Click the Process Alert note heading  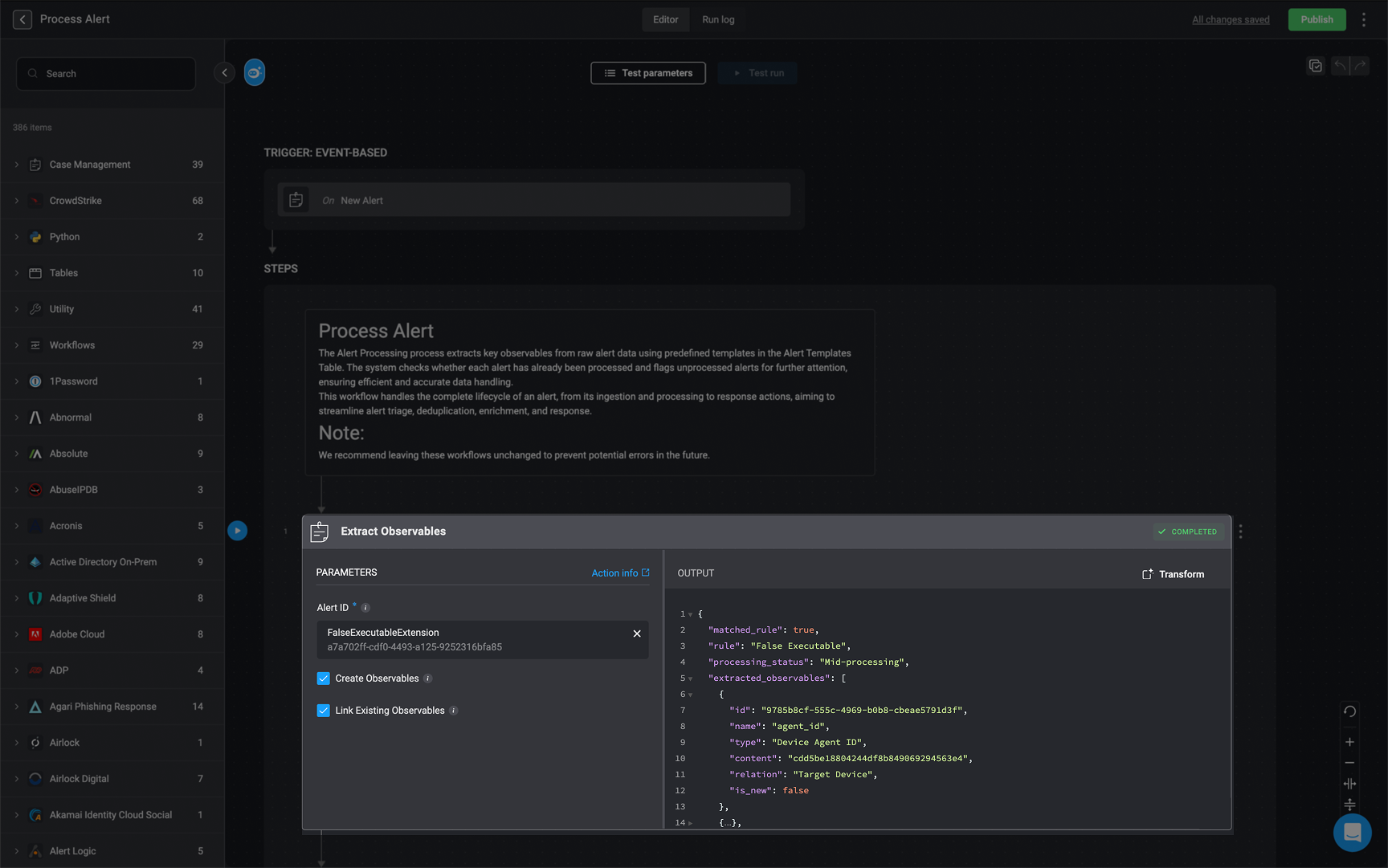pyautogui.click(x=376, y=331)
